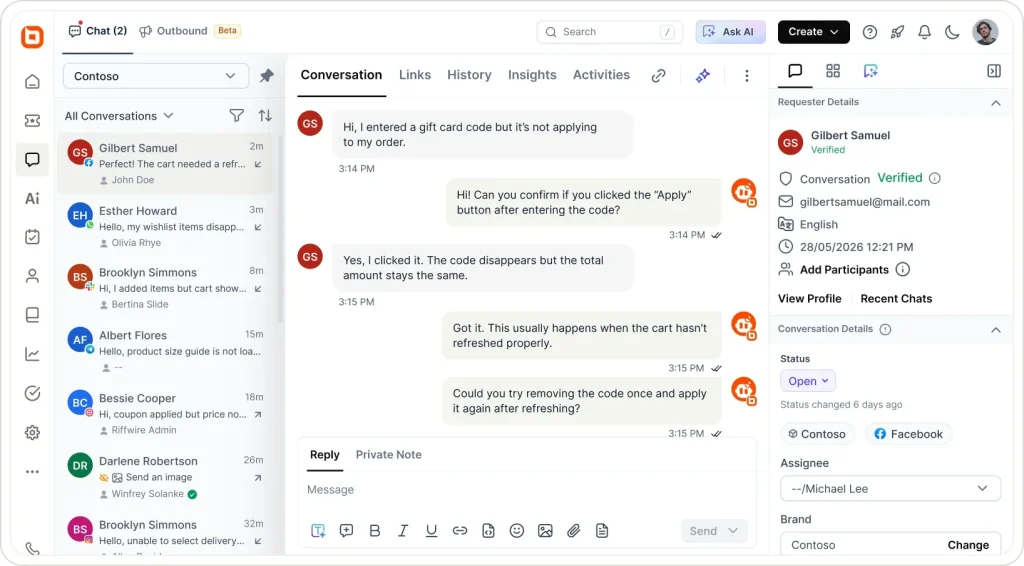Switch to the Private Note tab
This screenshot has width=1024, height=566.
coord(389,454)
